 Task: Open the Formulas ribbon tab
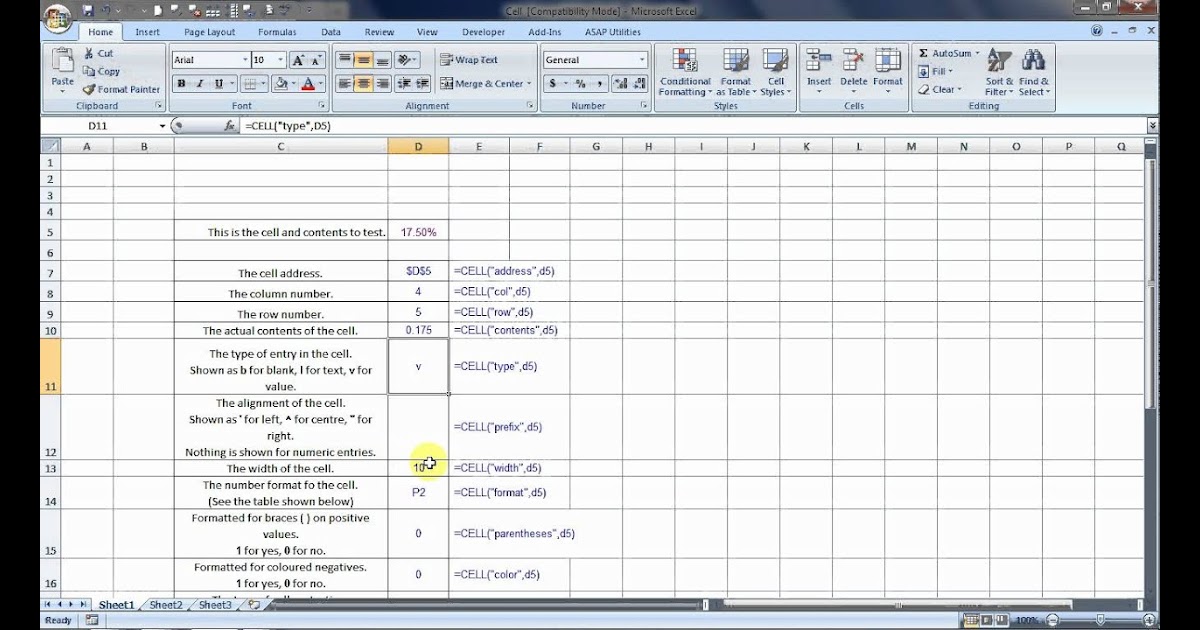coord(277,32)
